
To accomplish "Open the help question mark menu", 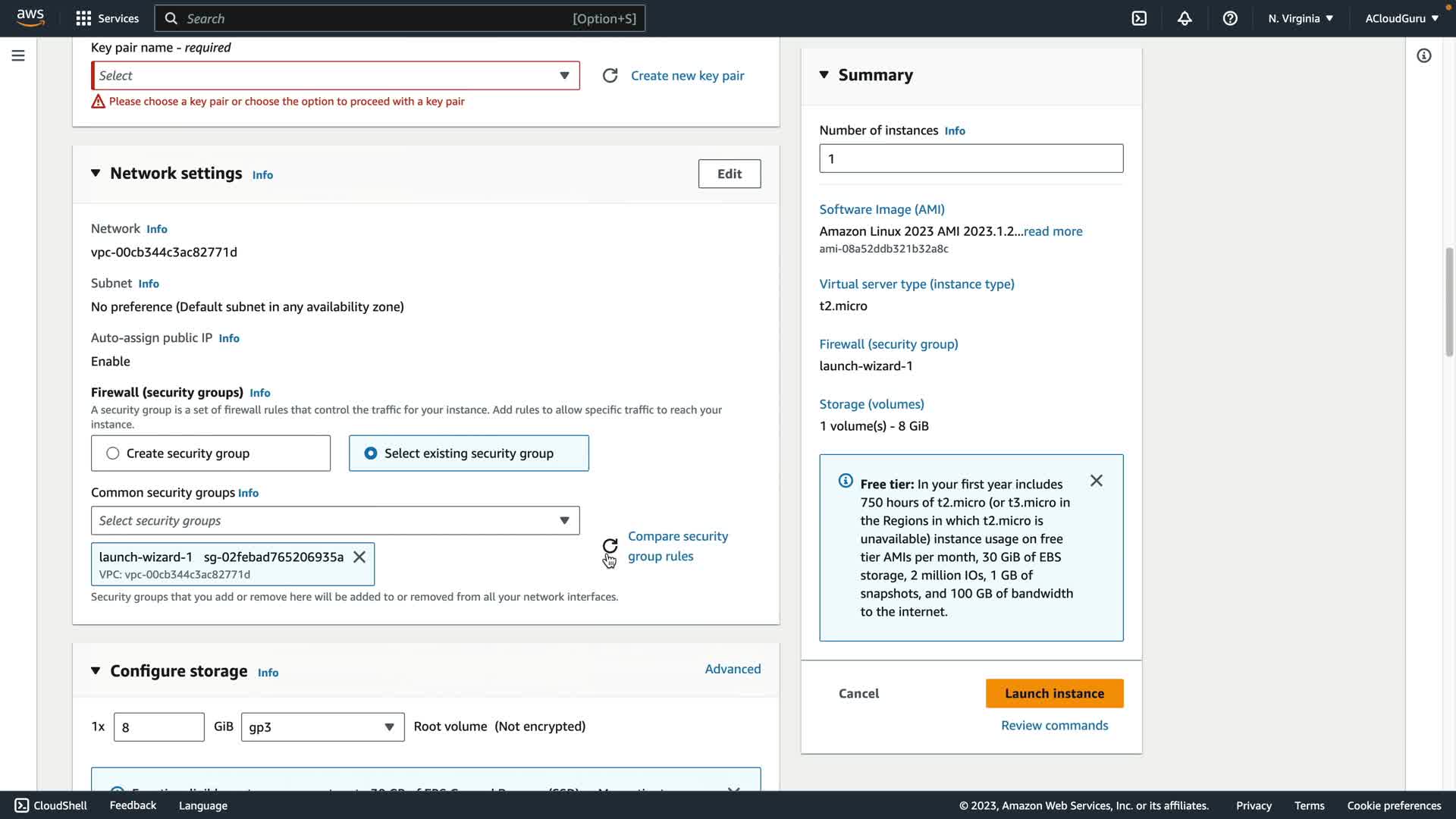I will click(x=1230, y=18).
